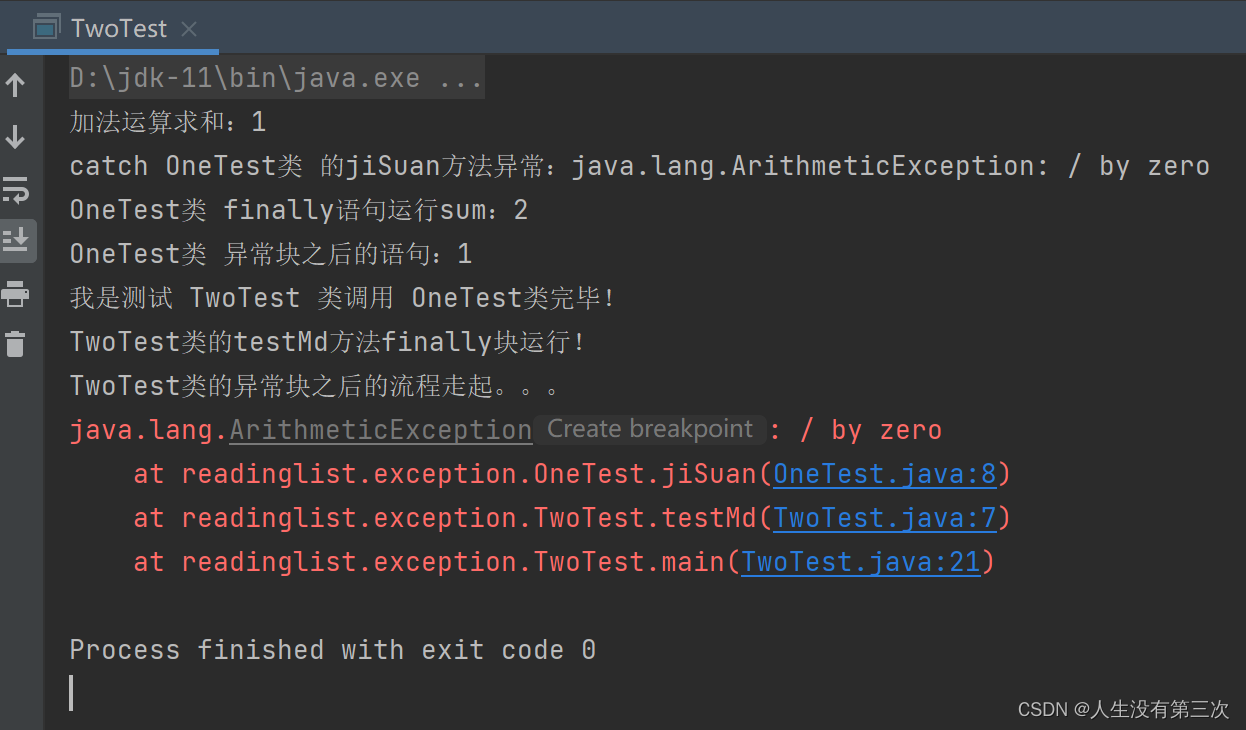Click 'Process finished with exit code 0' text
The height and width of the screenshot is (730, 1246).
pyautogui.click(x=333, y=650)
